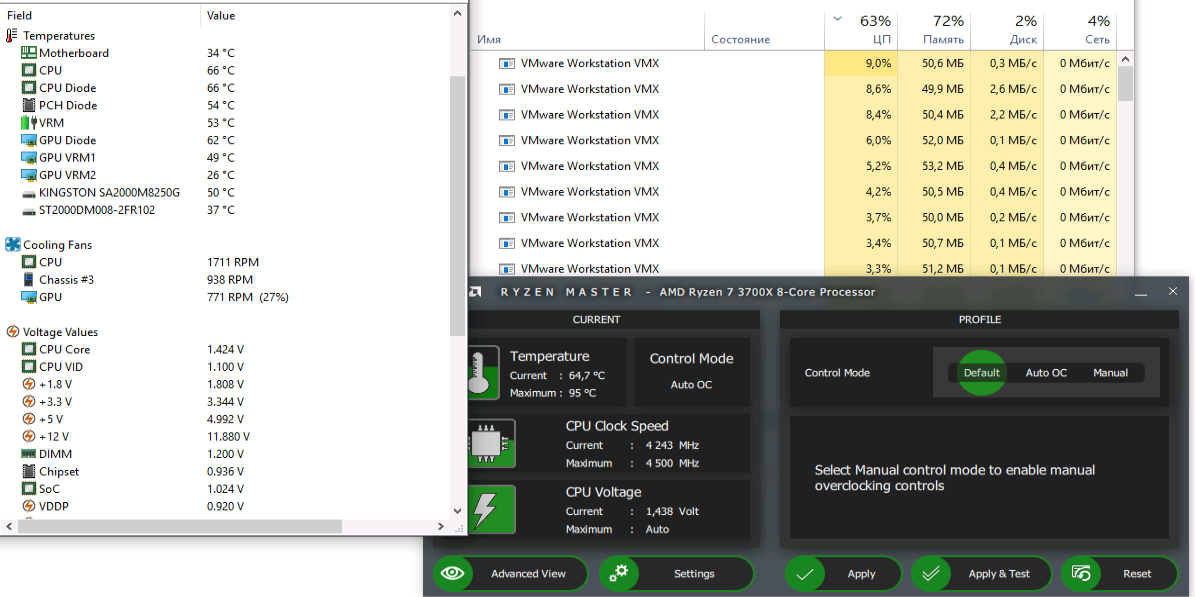Viewport: 1195px width, 597px height.
Task: Sort Task Manager by Сеть column
Action: click(1080, 30)
